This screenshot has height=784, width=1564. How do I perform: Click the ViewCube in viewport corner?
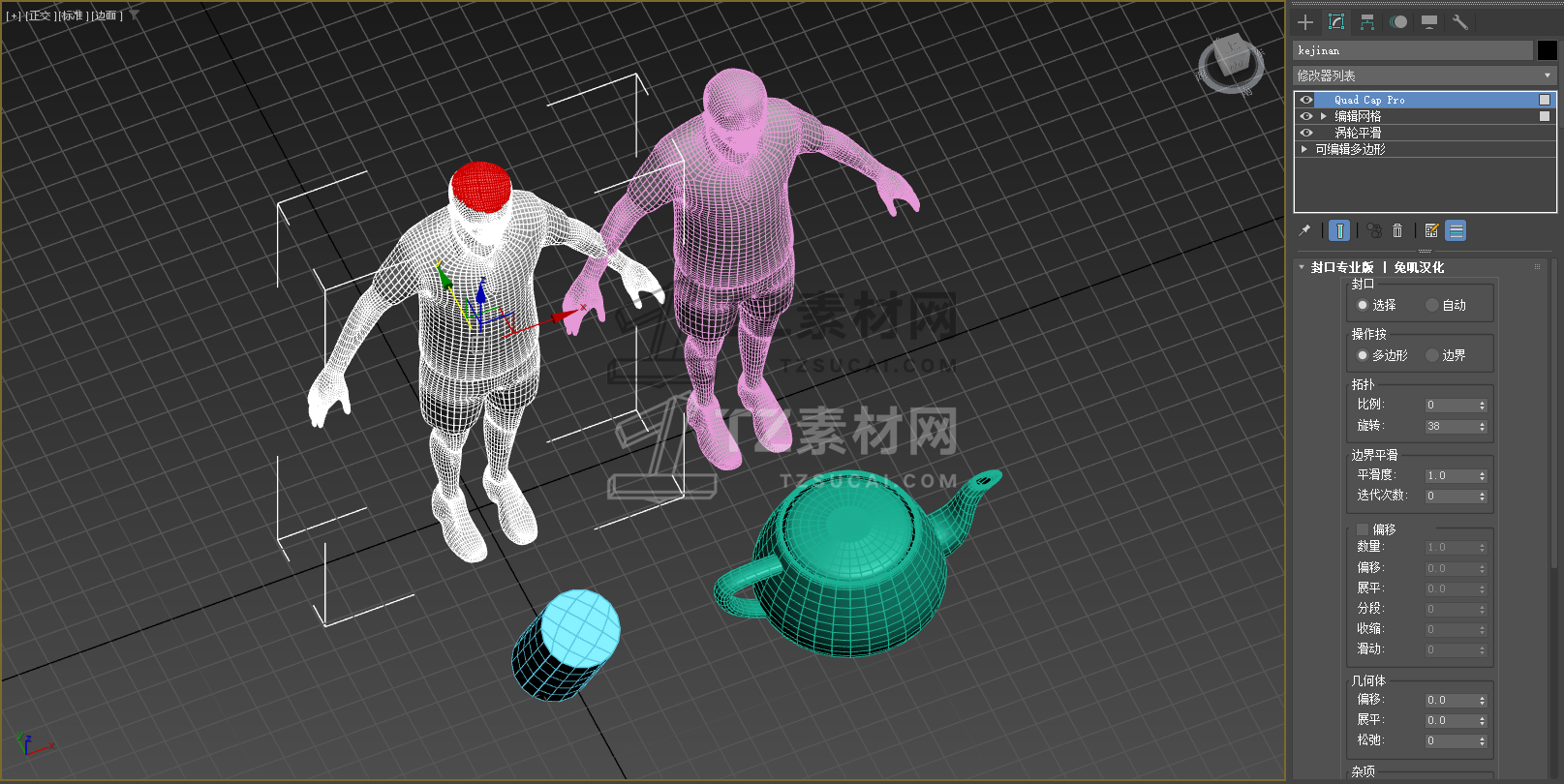pos(1231,63)
